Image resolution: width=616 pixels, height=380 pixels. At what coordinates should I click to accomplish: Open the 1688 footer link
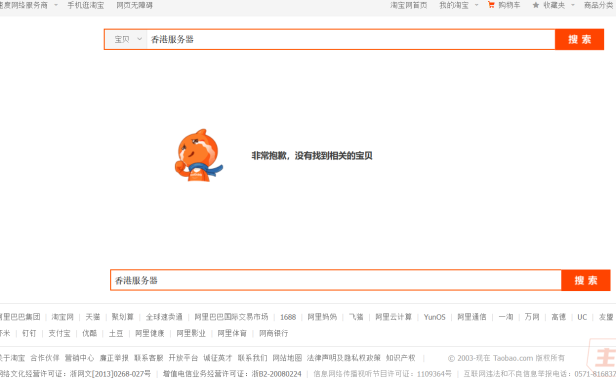coord(288,317)
